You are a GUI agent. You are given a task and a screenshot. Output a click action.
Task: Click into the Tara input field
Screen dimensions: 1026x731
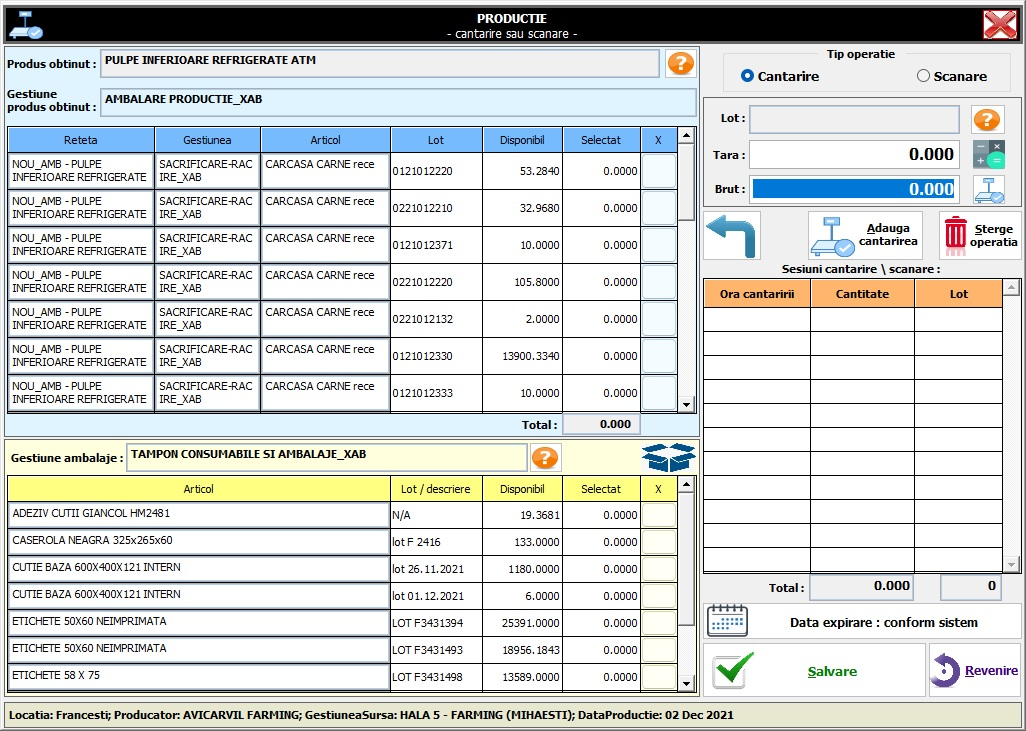(853, 154)
